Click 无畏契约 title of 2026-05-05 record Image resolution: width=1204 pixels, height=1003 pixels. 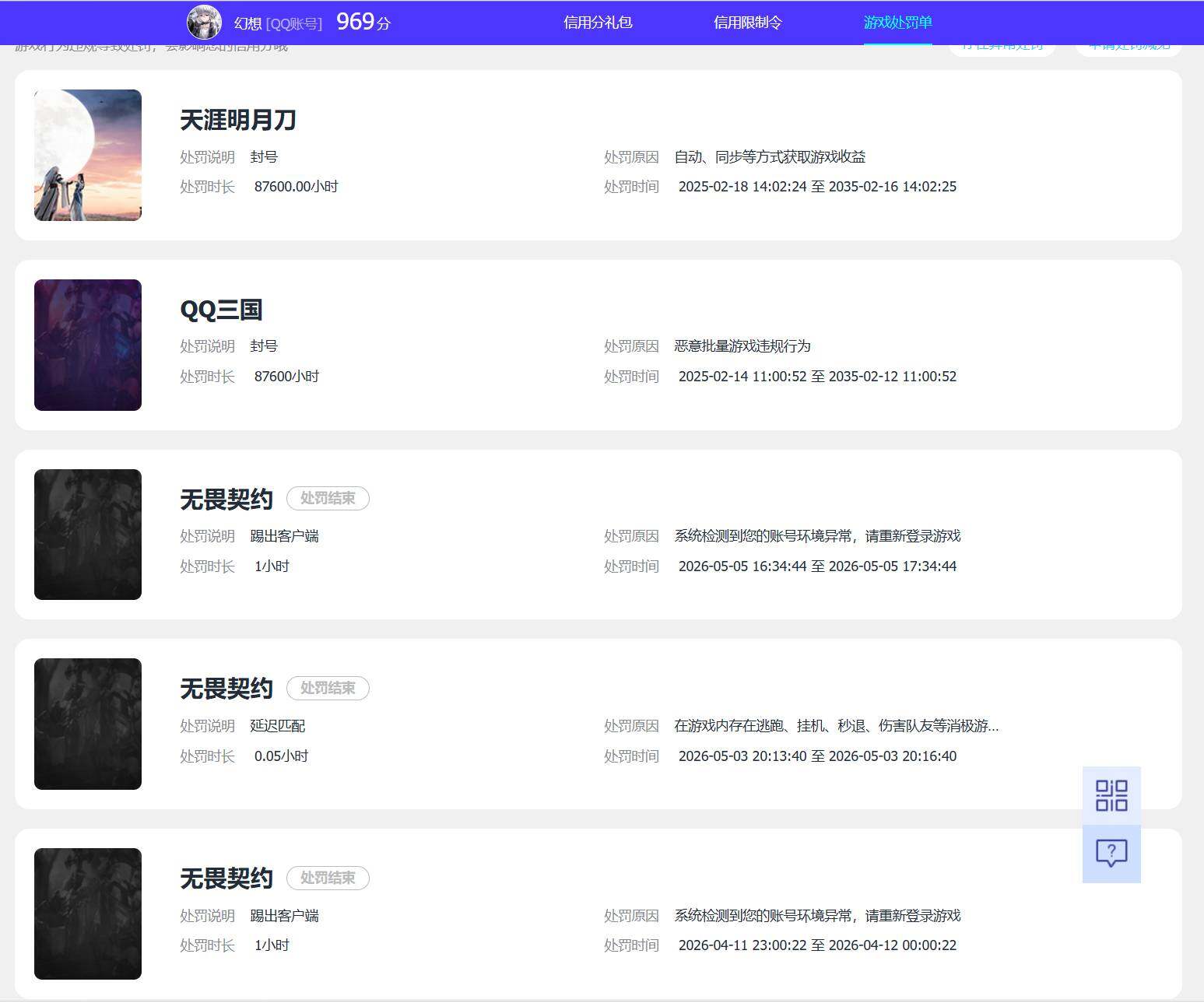pyautogui.click(x=226, y=499)
